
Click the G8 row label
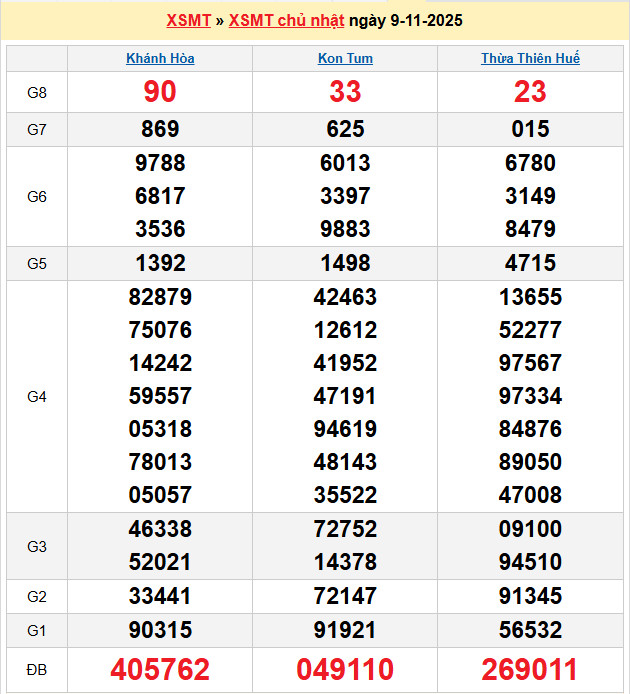click(37, 93)
